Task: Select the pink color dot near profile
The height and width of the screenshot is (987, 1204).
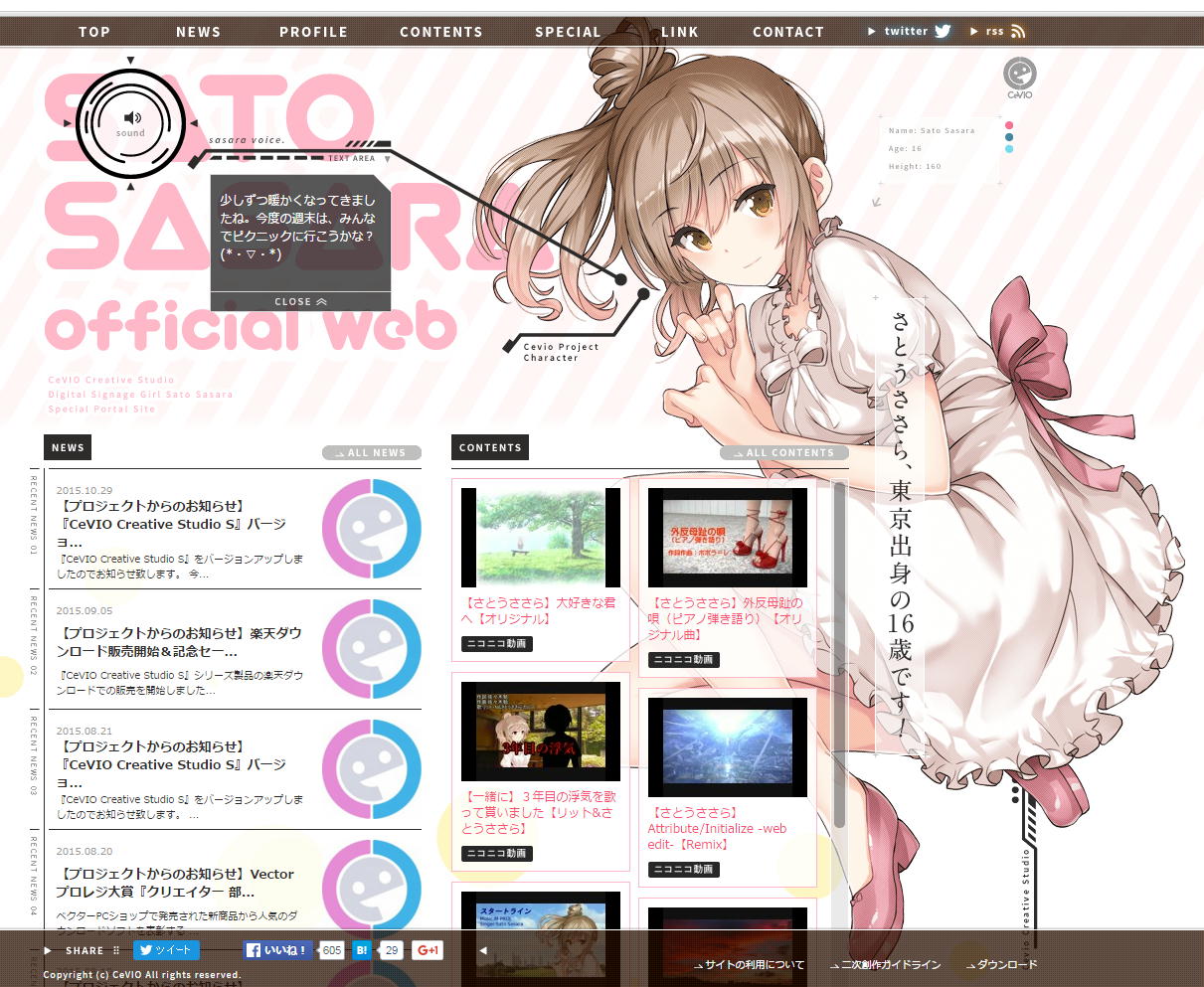Action: 1009,125
